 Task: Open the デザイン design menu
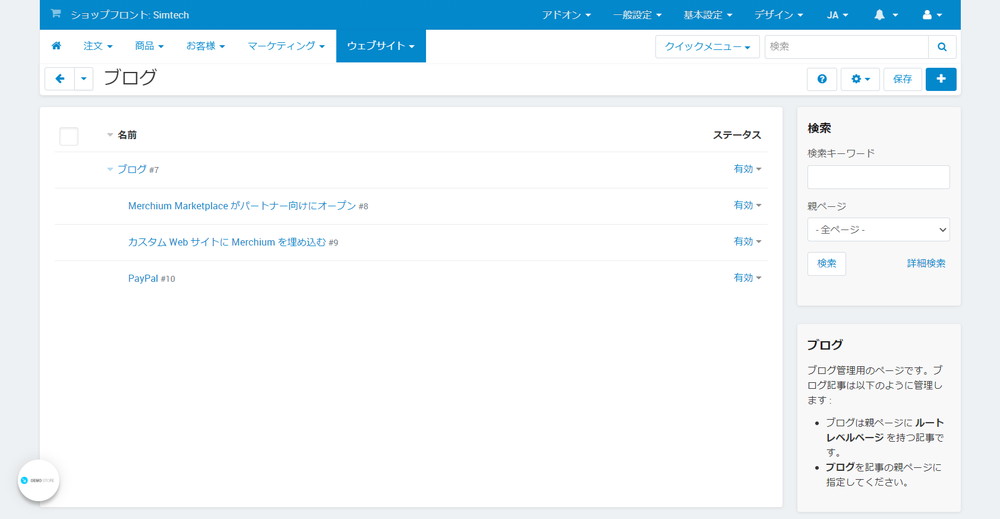point(779,15)
